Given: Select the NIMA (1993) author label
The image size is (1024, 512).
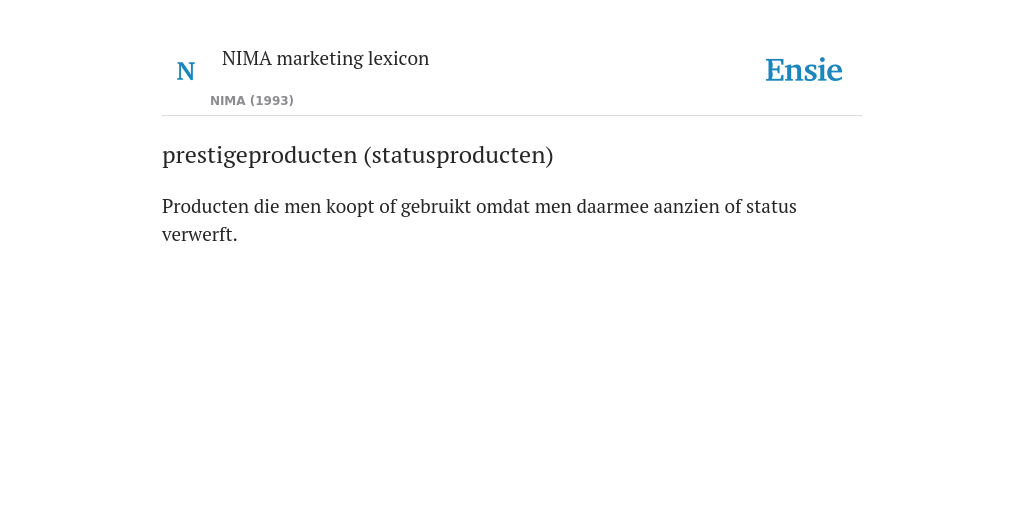Looking at the screenshot, I should 252,101.
